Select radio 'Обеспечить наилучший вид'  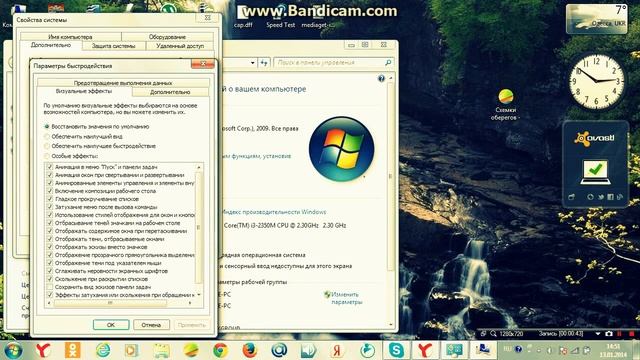click(x=47, y=136)
